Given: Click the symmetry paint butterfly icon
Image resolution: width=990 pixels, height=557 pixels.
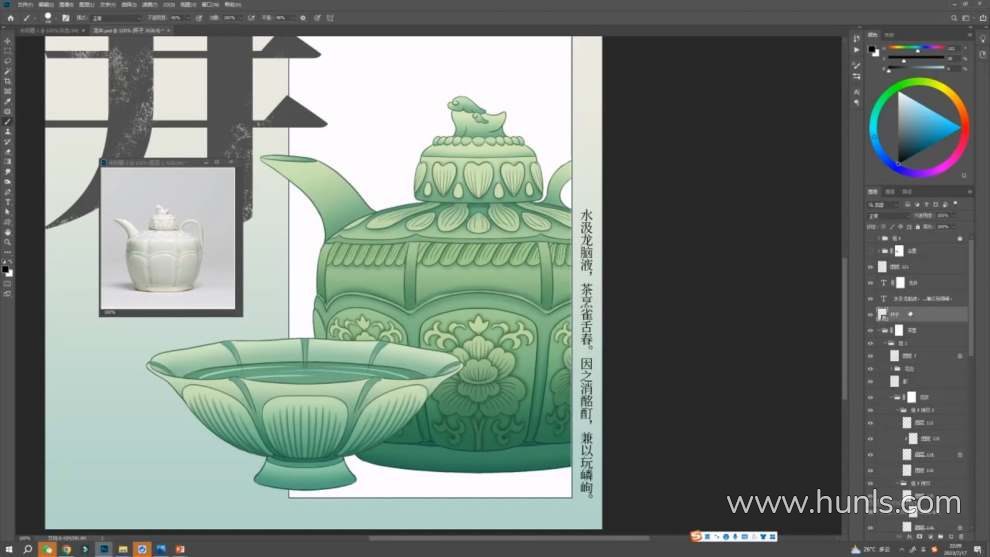Looking at the screenshot, I should click(330, 18).
